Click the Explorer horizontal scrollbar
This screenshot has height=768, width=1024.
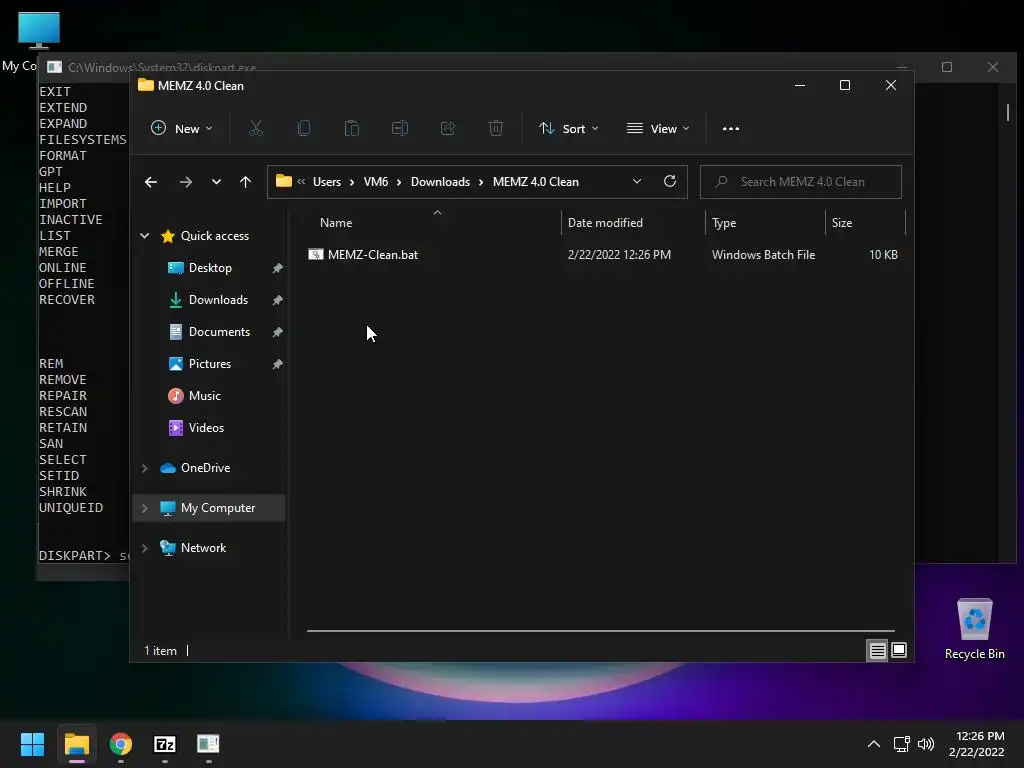600,631
